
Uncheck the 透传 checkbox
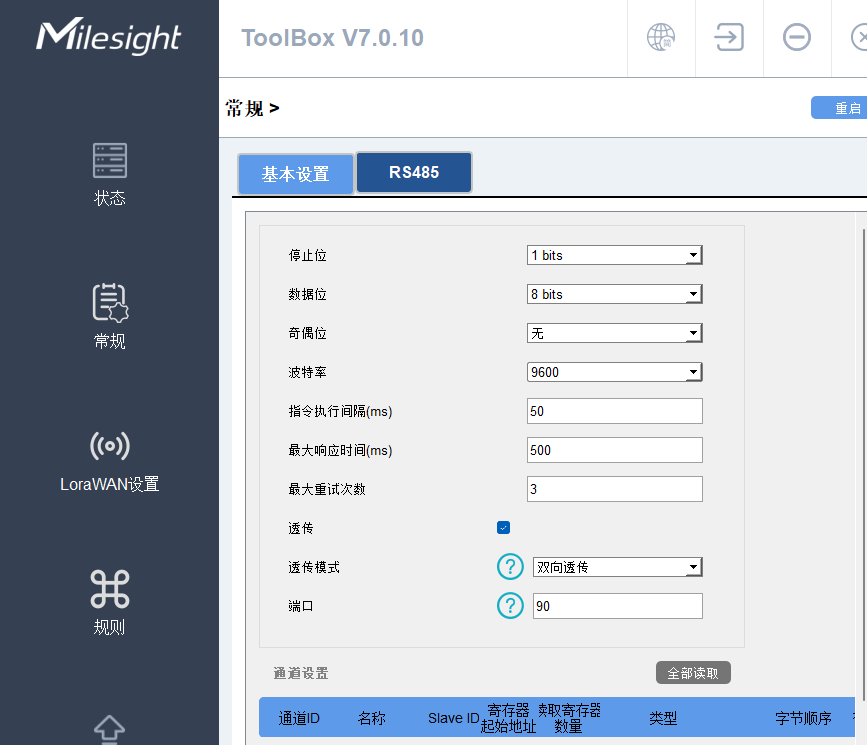coord(503,528)
